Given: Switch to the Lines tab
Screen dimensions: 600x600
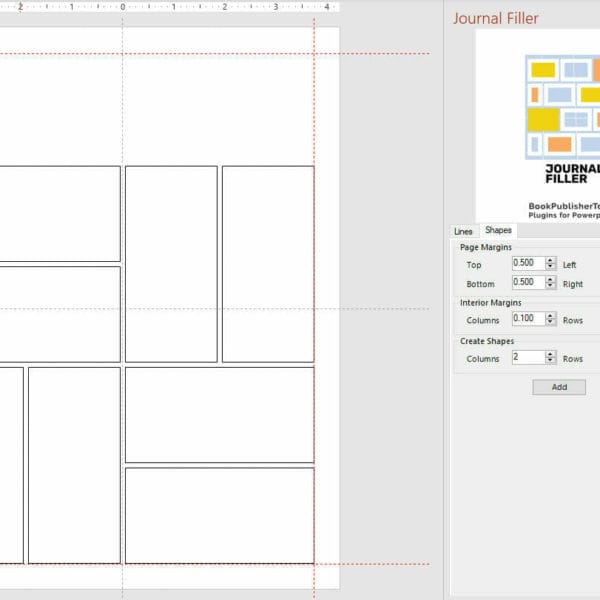Looking at the screenshot, I should [x=463, y=231].
